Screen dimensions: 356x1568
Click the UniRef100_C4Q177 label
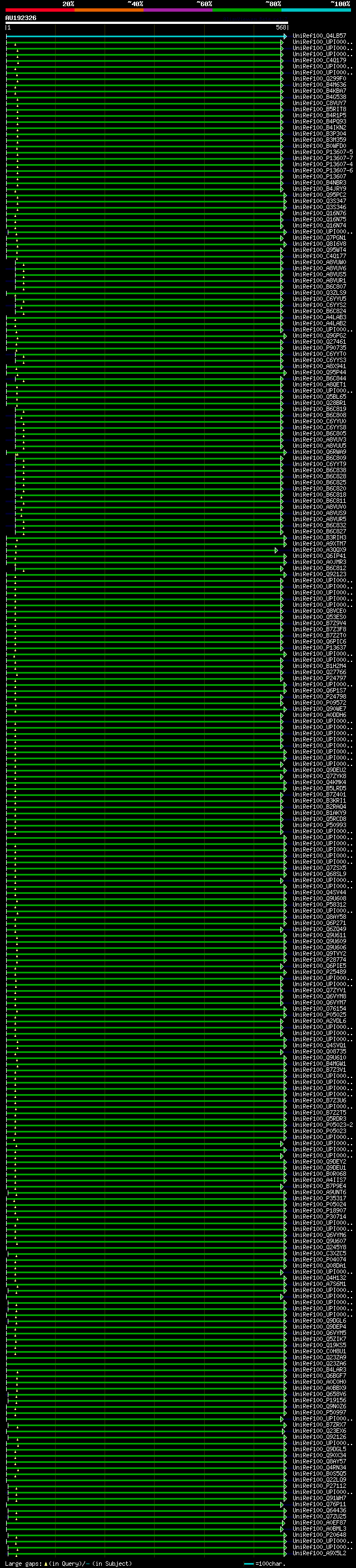tap(319, 256)
